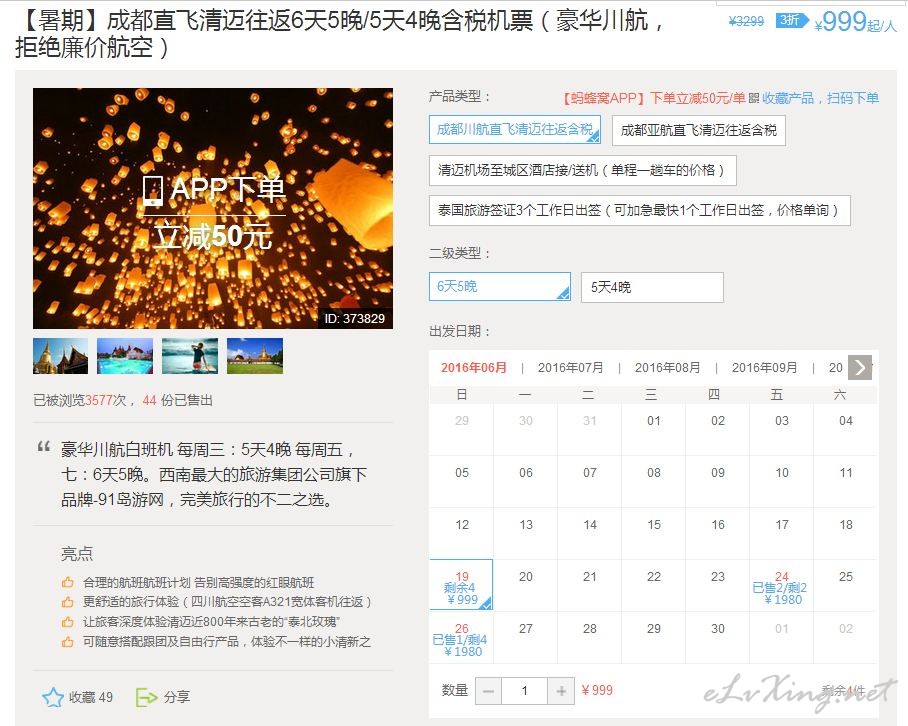Viewport: 908px width, 726px height.
Task: Switch to the 2016年09月 month tab
Action: (x=764, y=368)
